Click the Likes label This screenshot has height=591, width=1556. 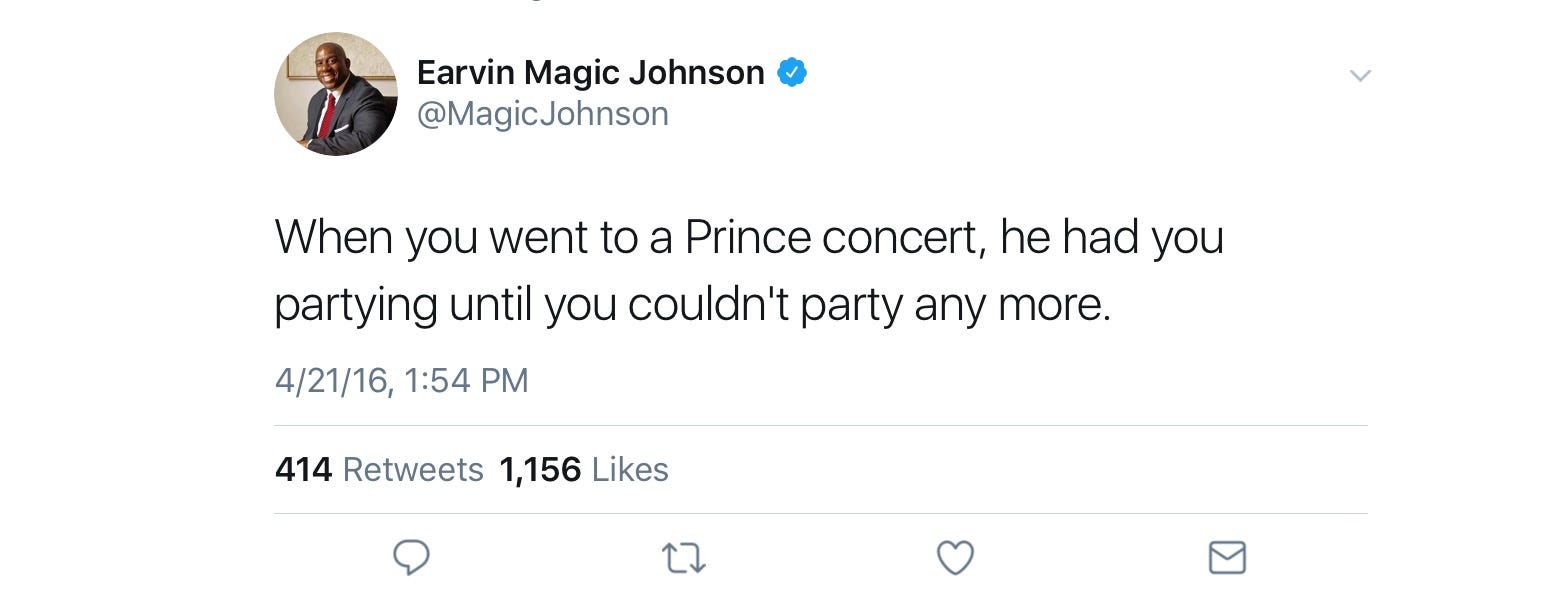[x=630, y=469]
